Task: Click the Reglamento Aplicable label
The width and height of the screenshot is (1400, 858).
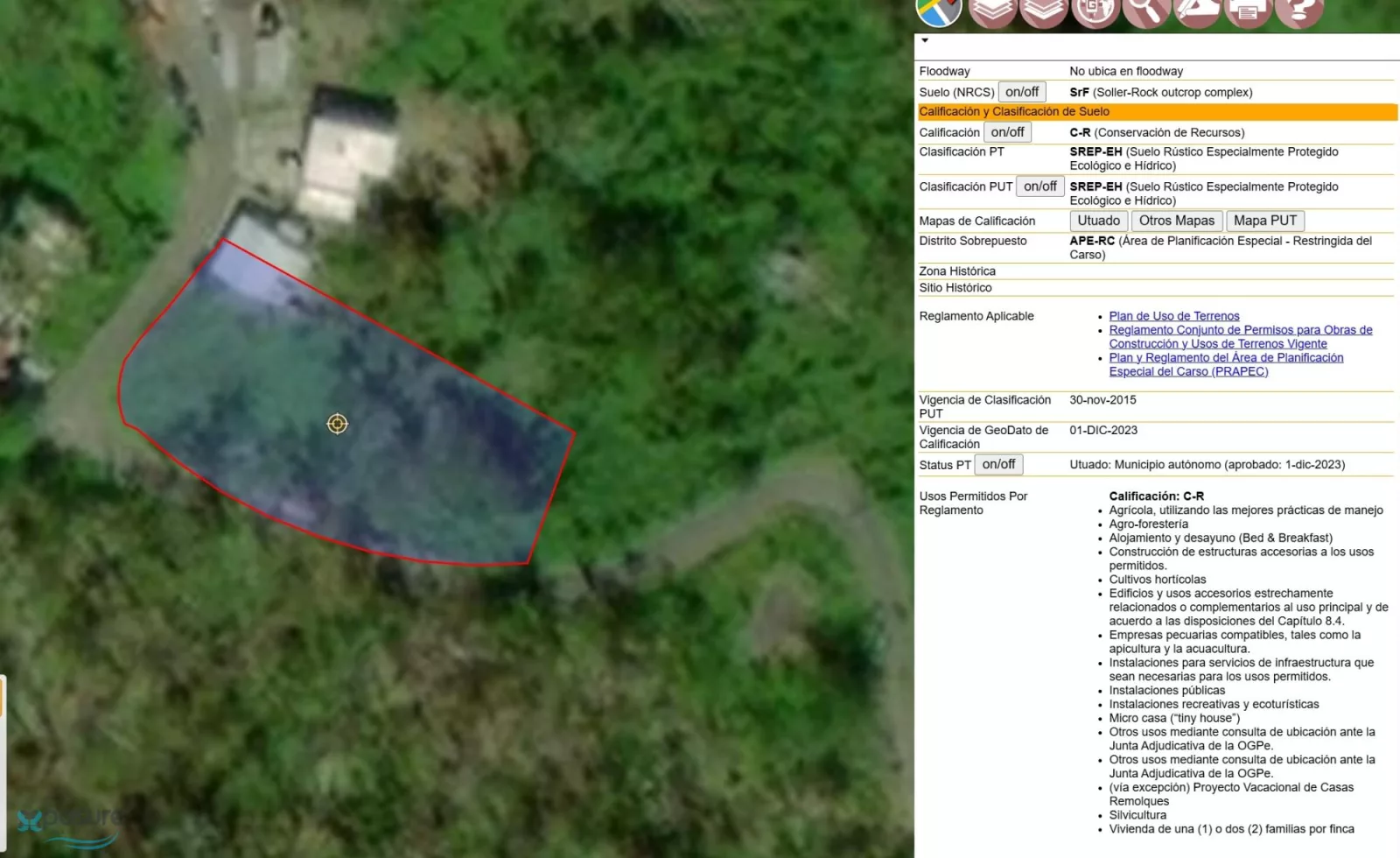Action: (x=976, y=316)
